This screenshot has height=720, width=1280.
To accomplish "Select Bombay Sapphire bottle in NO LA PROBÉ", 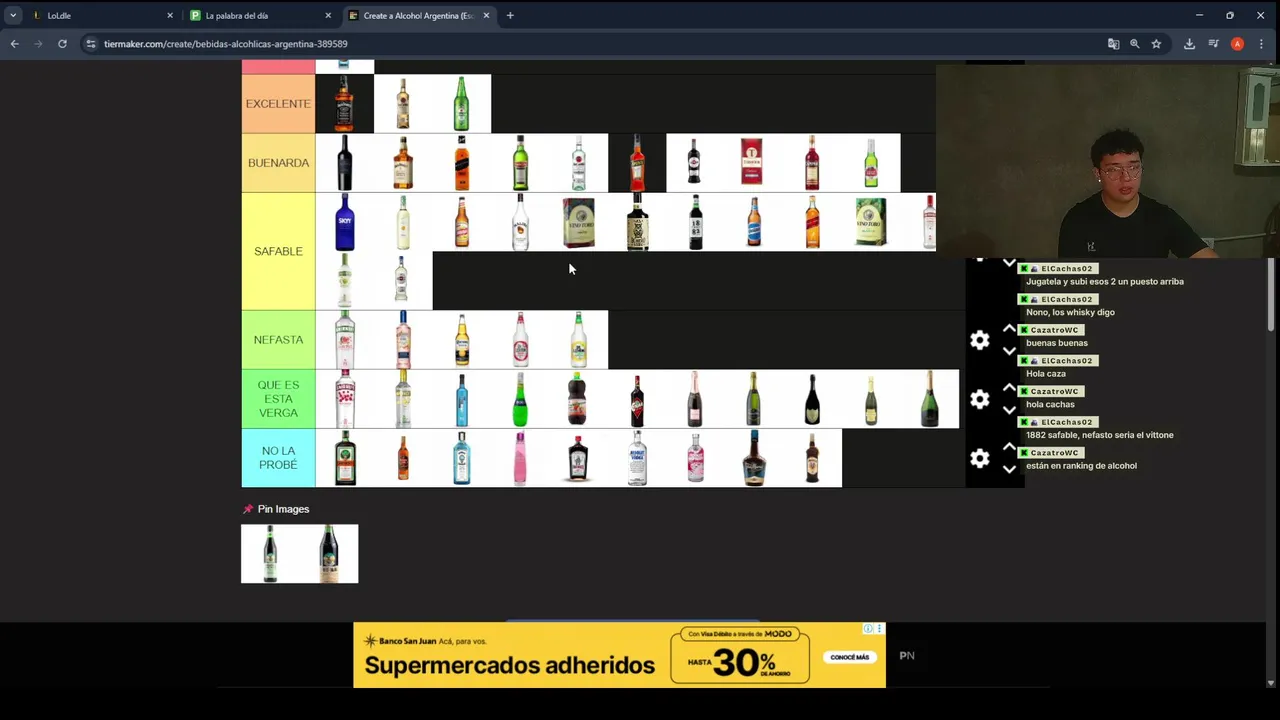I will tap(461, 458).
